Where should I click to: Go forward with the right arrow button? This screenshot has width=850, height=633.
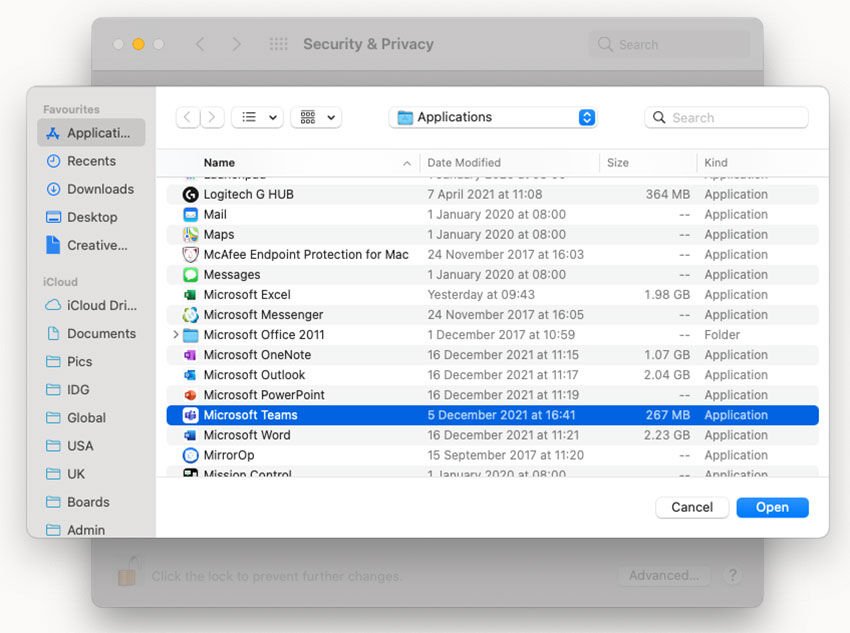pos(212,117)
